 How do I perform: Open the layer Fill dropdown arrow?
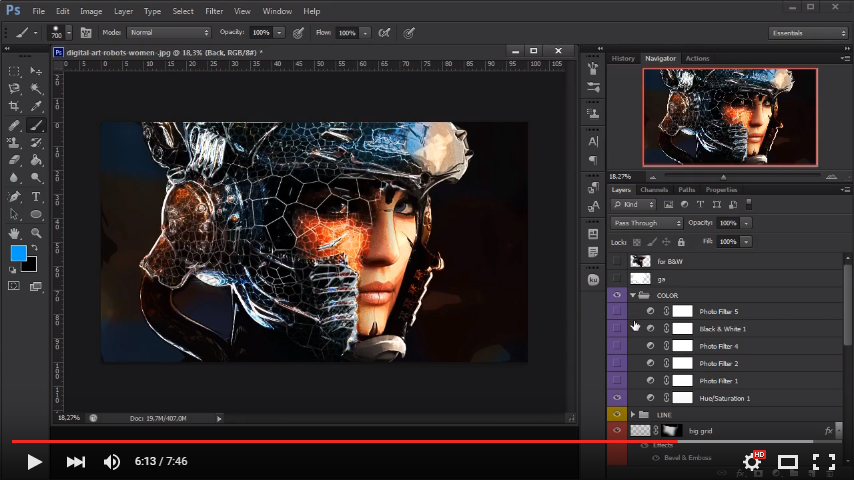[746, 241]
